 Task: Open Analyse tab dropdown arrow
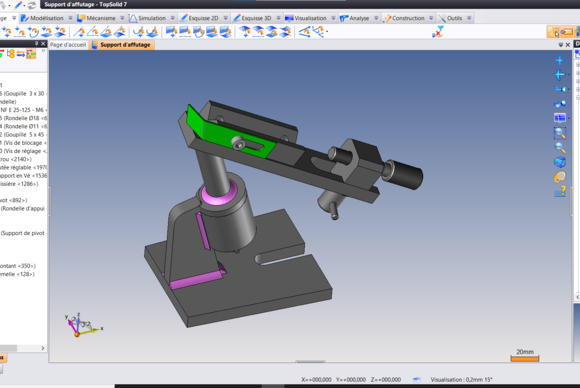(x=376, y=18)
